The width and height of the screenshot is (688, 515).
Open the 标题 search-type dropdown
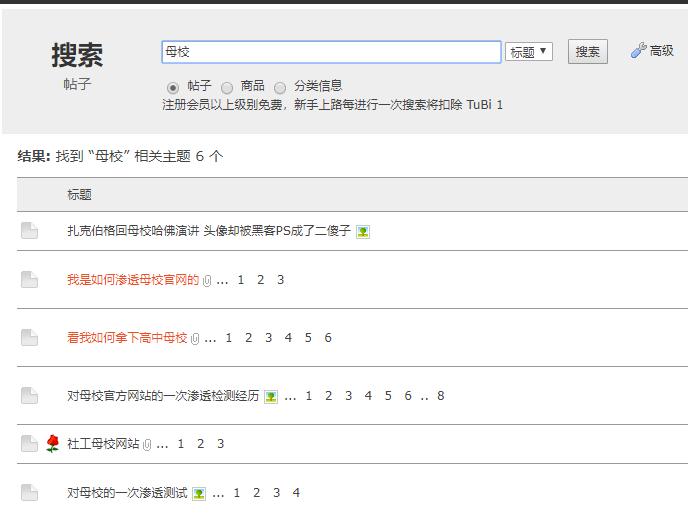[x=529, y=52]
